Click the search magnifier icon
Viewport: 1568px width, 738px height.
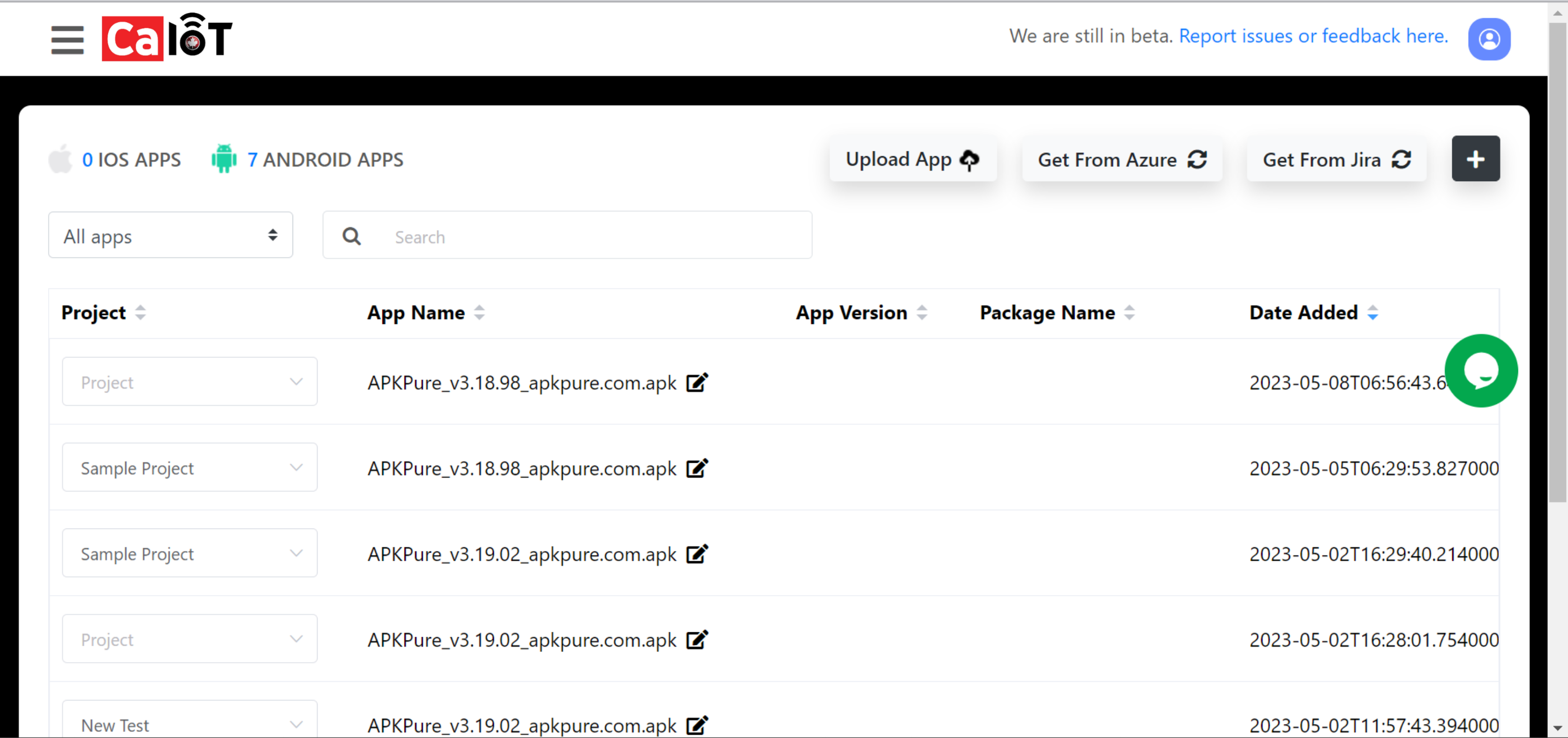click(x=352, y=236)
